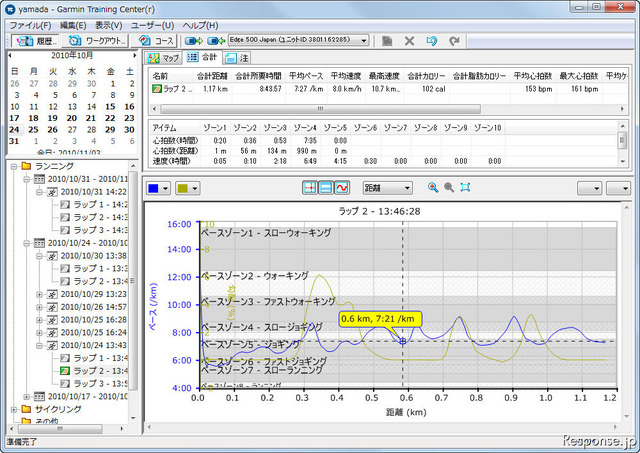Screen dimensions: 640x453
Task: Open the olive graph color dropdown
Action: tap(187, 188)
